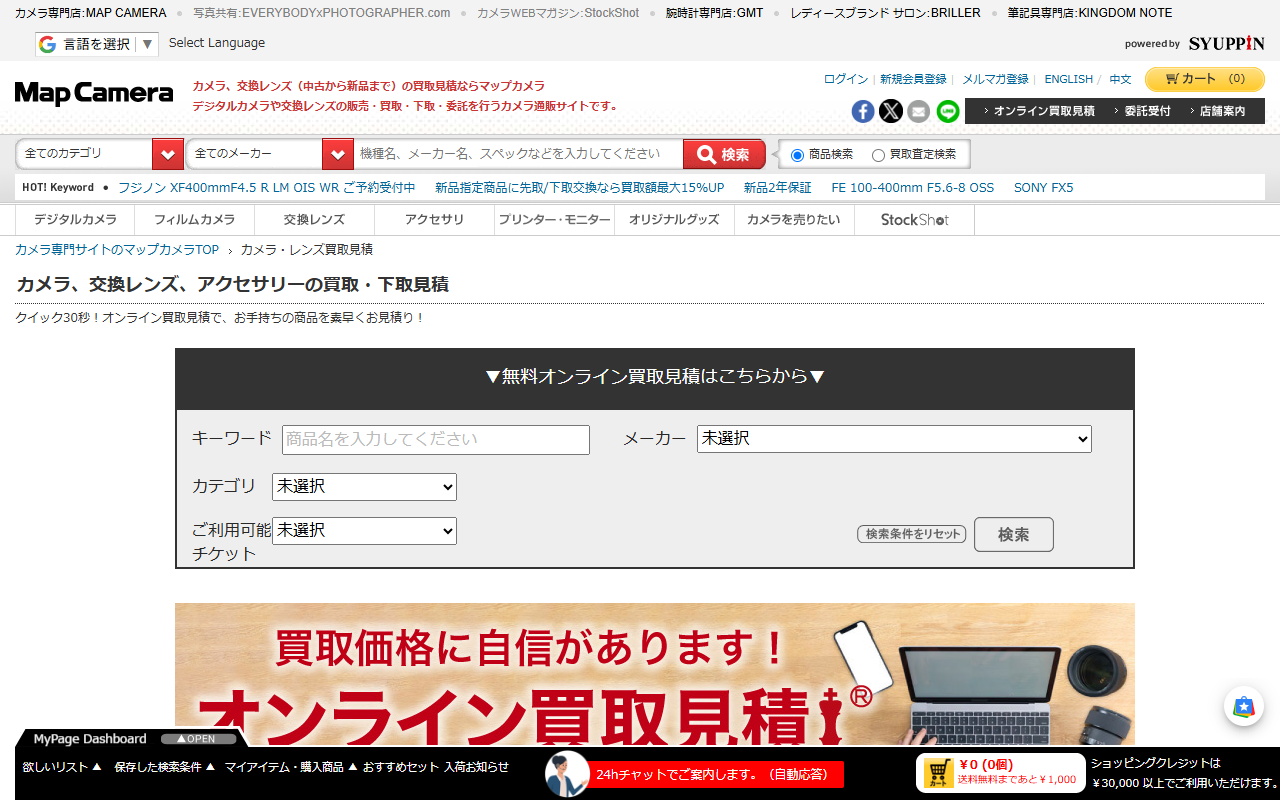Open the プリンター・モニター menu
Screen dimensions: 1280x800
pos(555,220)
